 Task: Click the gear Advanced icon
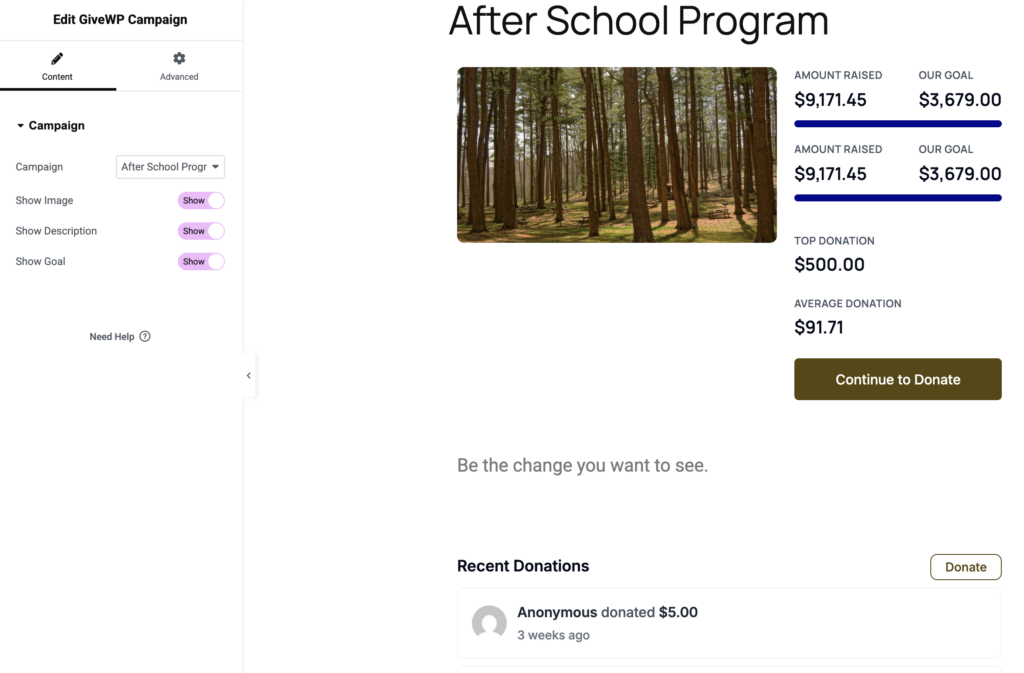click(x=179, y=59)
